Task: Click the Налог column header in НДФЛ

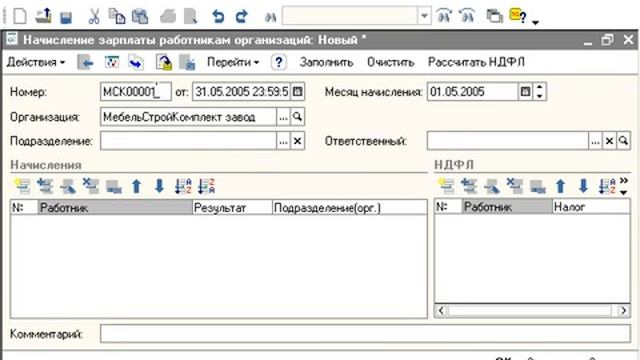Action: click(591, 207)
